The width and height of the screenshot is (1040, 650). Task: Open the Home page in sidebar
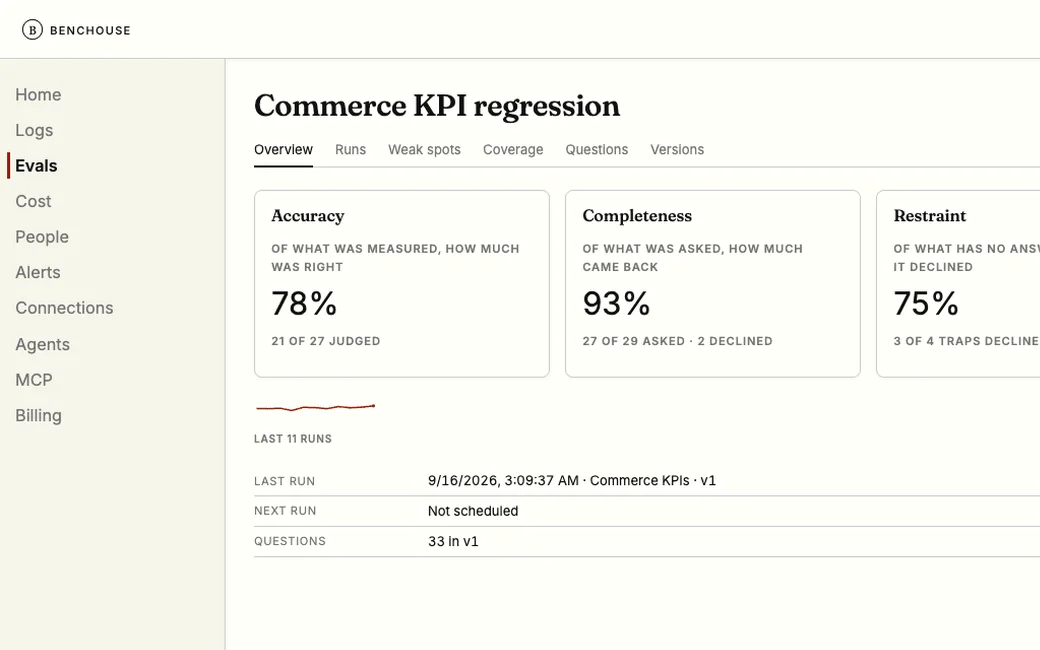click(38, 95)
